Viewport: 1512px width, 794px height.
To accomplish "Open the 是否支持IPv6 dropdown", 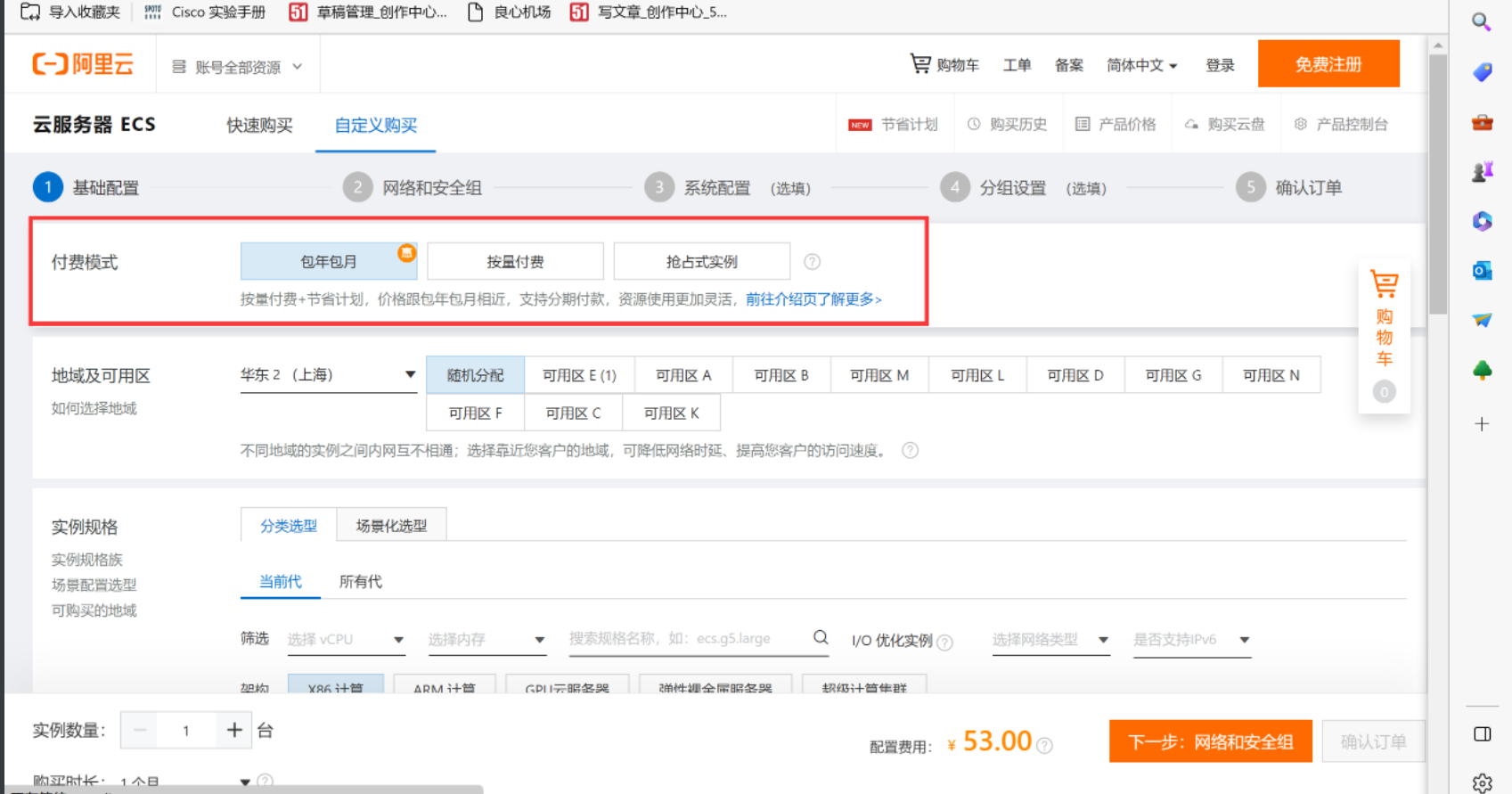I will [x=1191, y=639].
